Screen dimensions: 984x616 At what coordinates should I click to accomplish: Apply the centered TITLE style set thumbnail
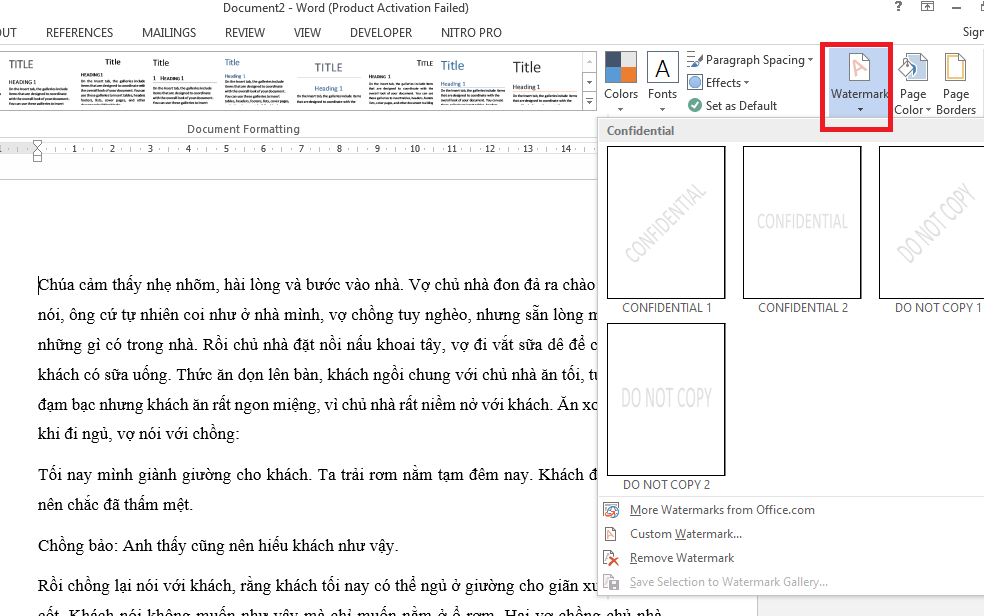(x=328, y=82)
